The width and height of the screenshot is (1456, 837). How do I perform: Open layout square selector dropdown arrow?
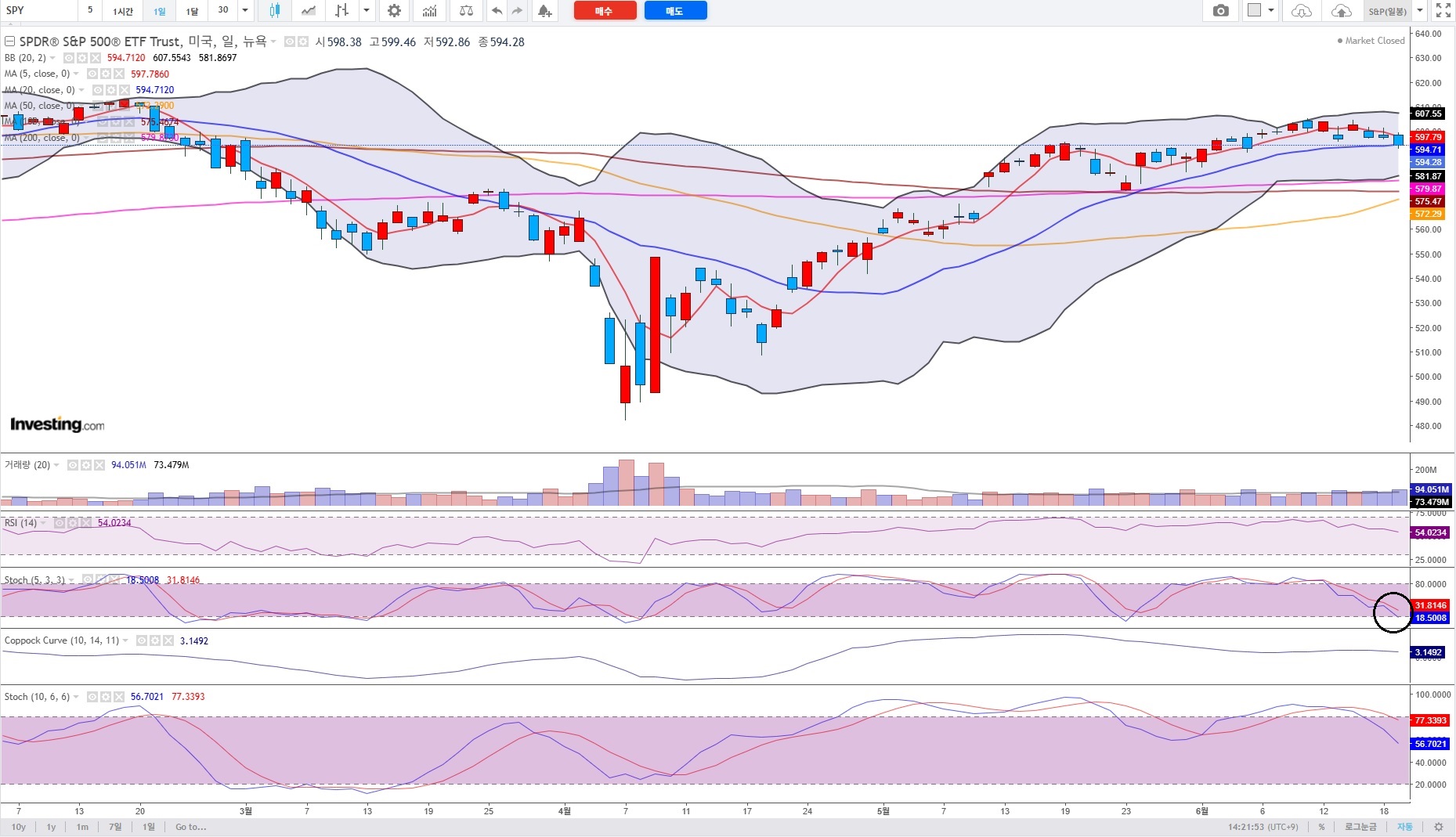click(1271, 11)
